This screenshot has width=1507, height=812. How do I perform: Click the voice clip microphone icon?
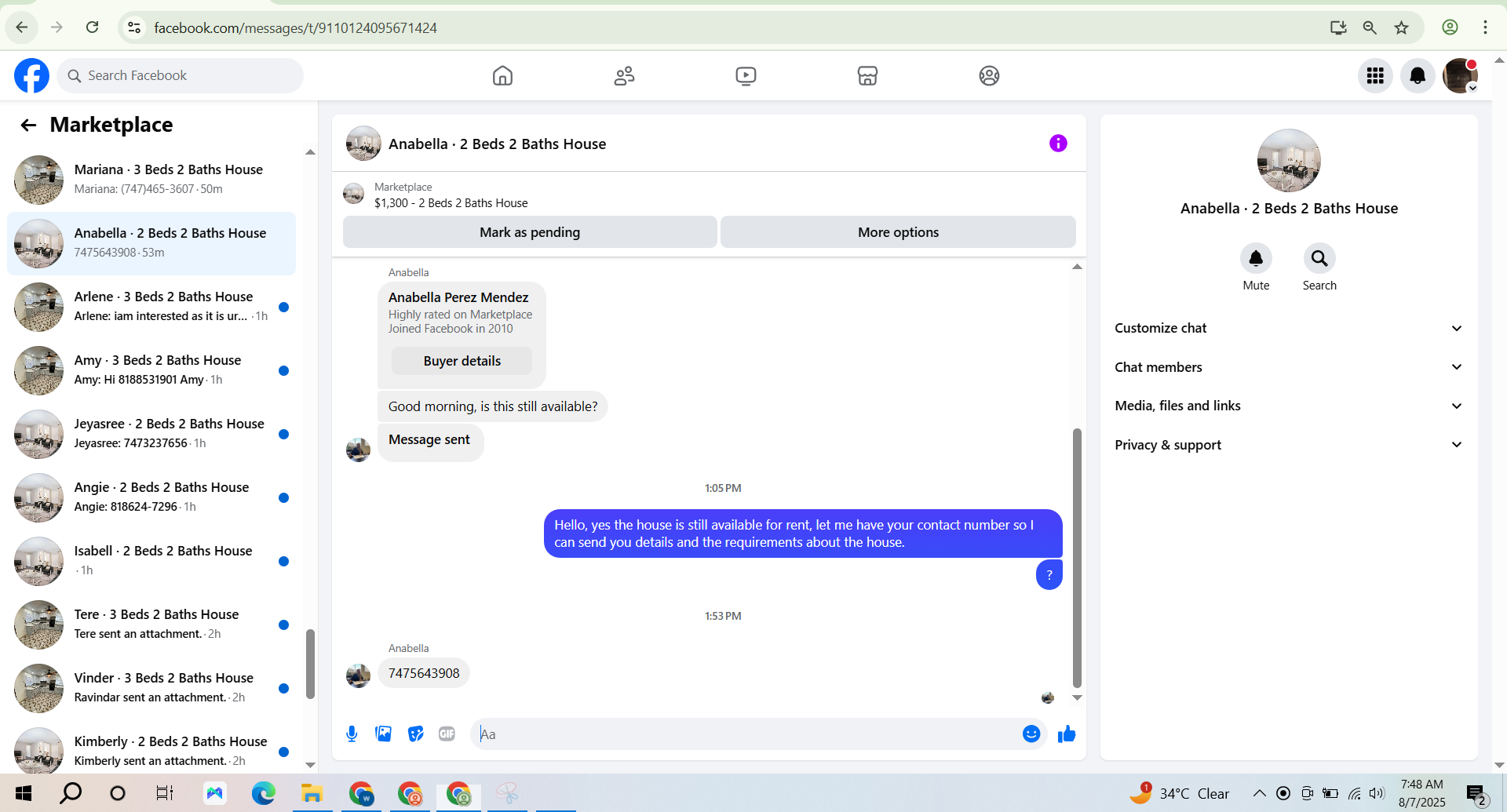[352, 734]
